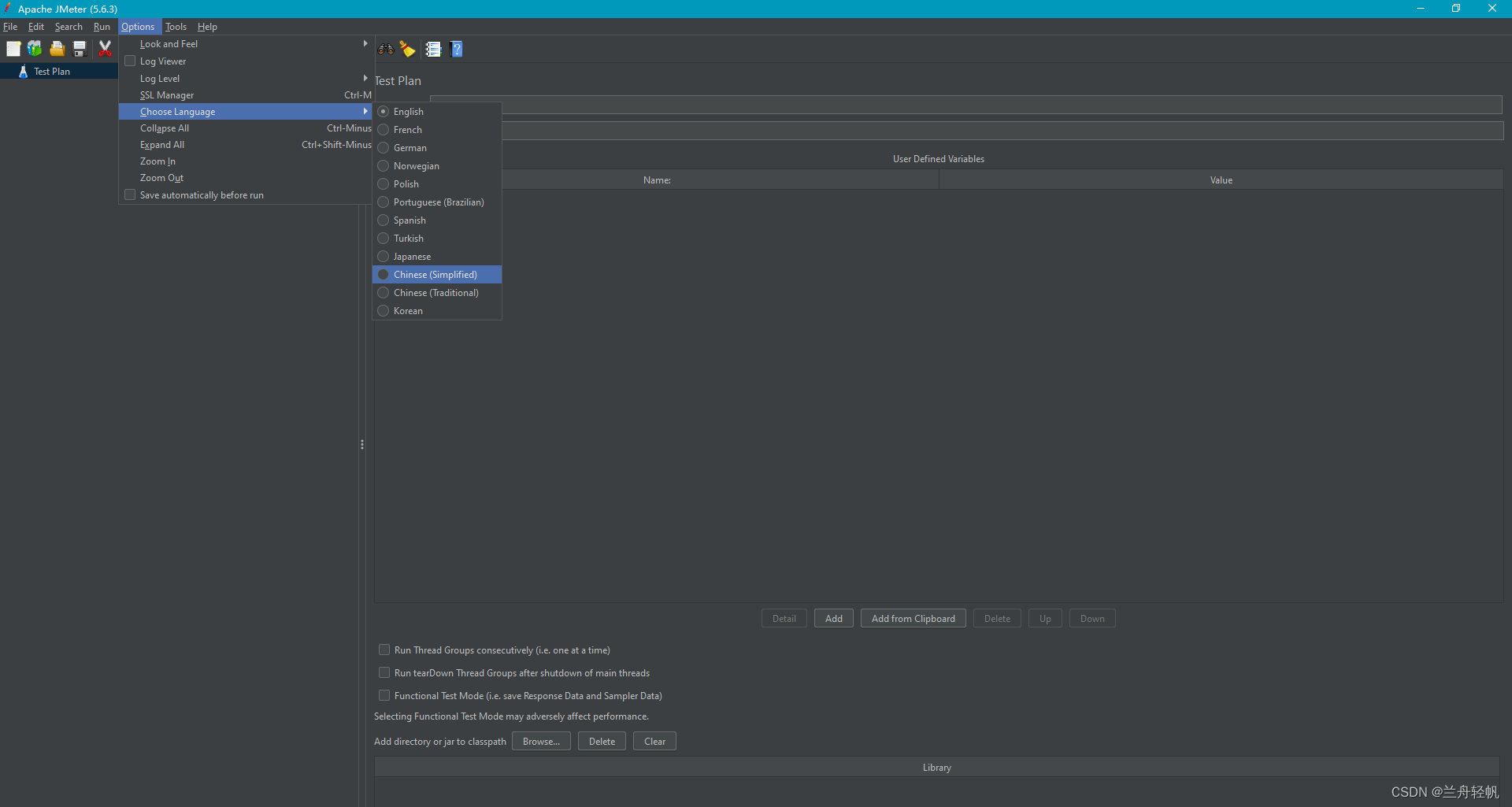Image resolution: width=1512 pixels, height=807 pixels.
Task: Click the Down button
Action: click(1092, 619)
